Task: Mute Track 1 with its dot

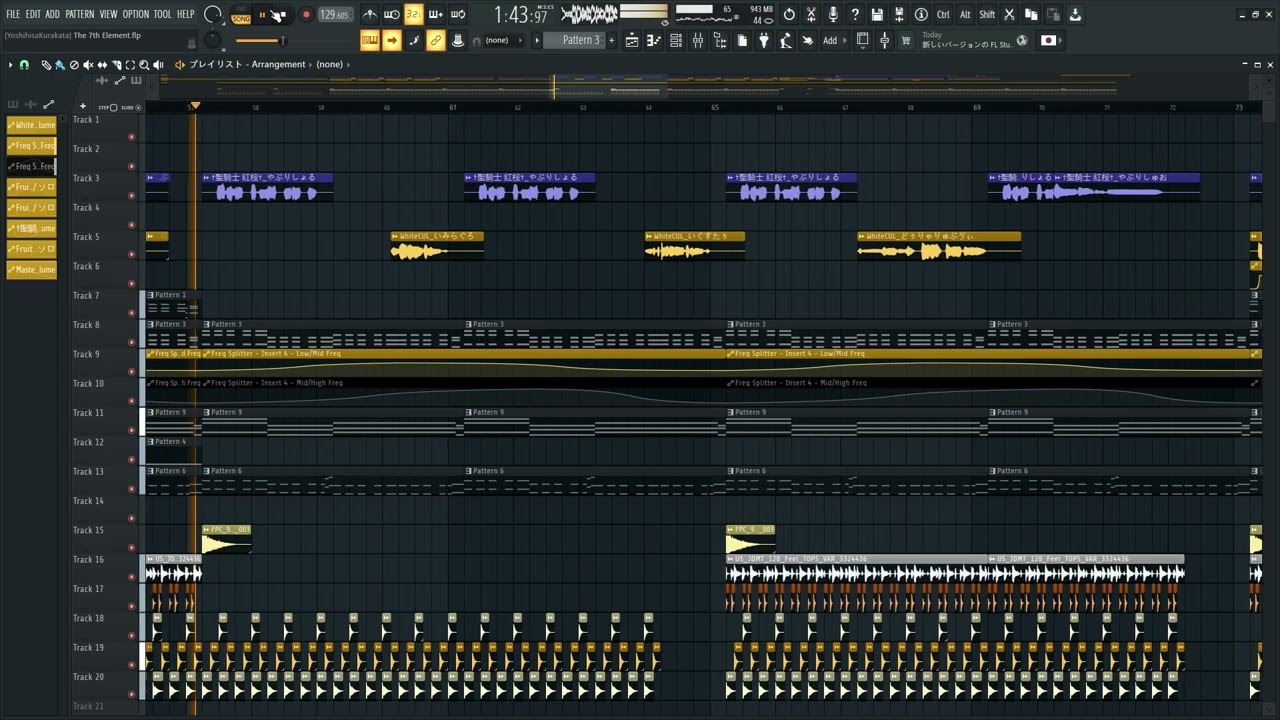Action: point(131,137)
